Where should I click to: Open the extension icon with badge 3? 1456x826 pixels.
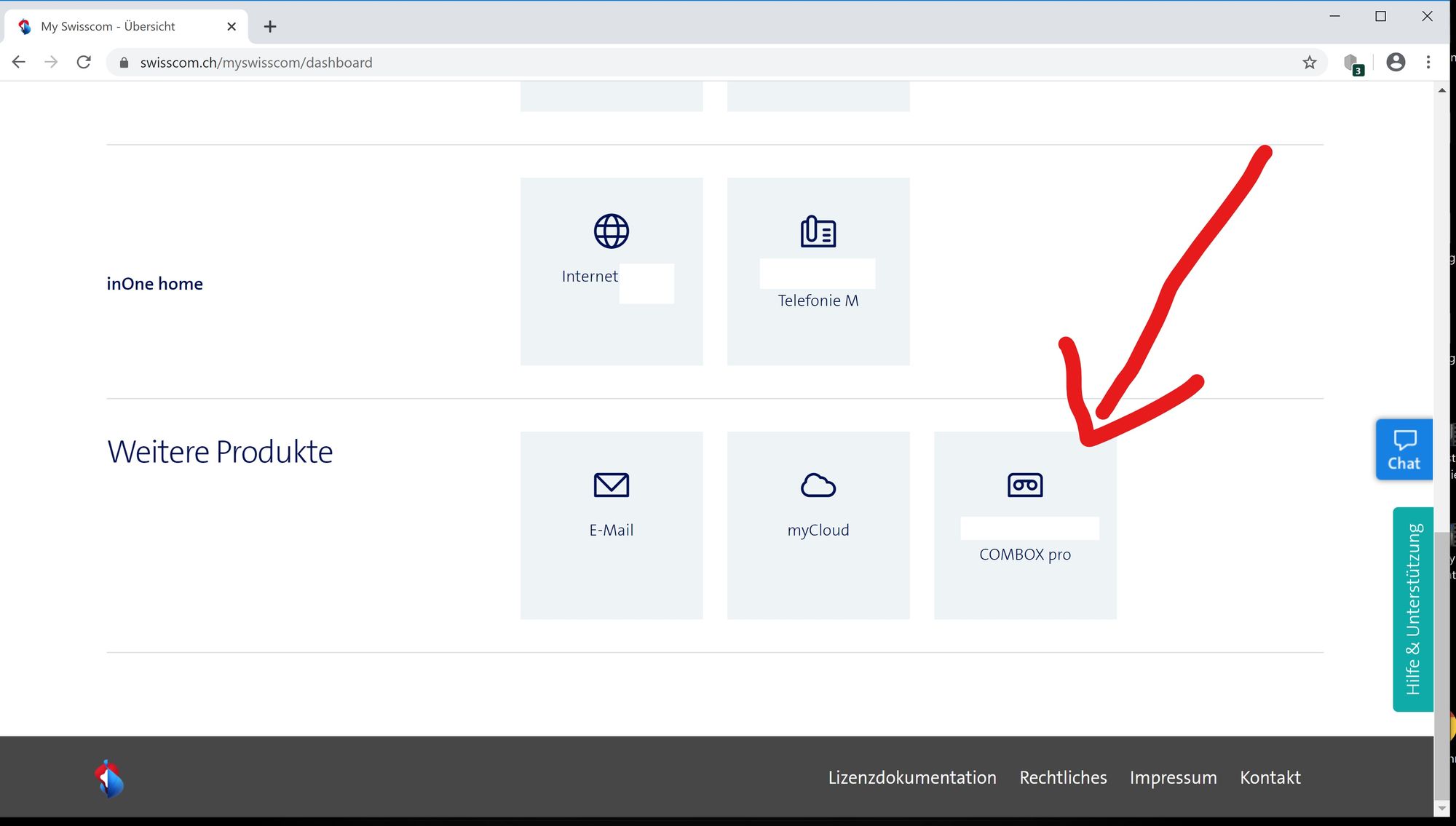click(x=1353, y=64)
